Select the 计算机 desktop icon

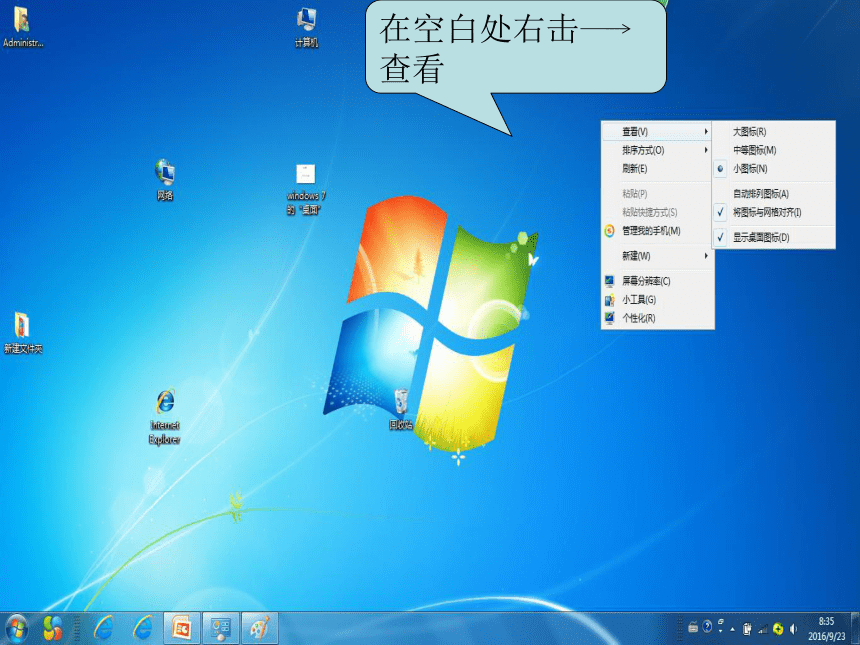(x=306, y=27)
